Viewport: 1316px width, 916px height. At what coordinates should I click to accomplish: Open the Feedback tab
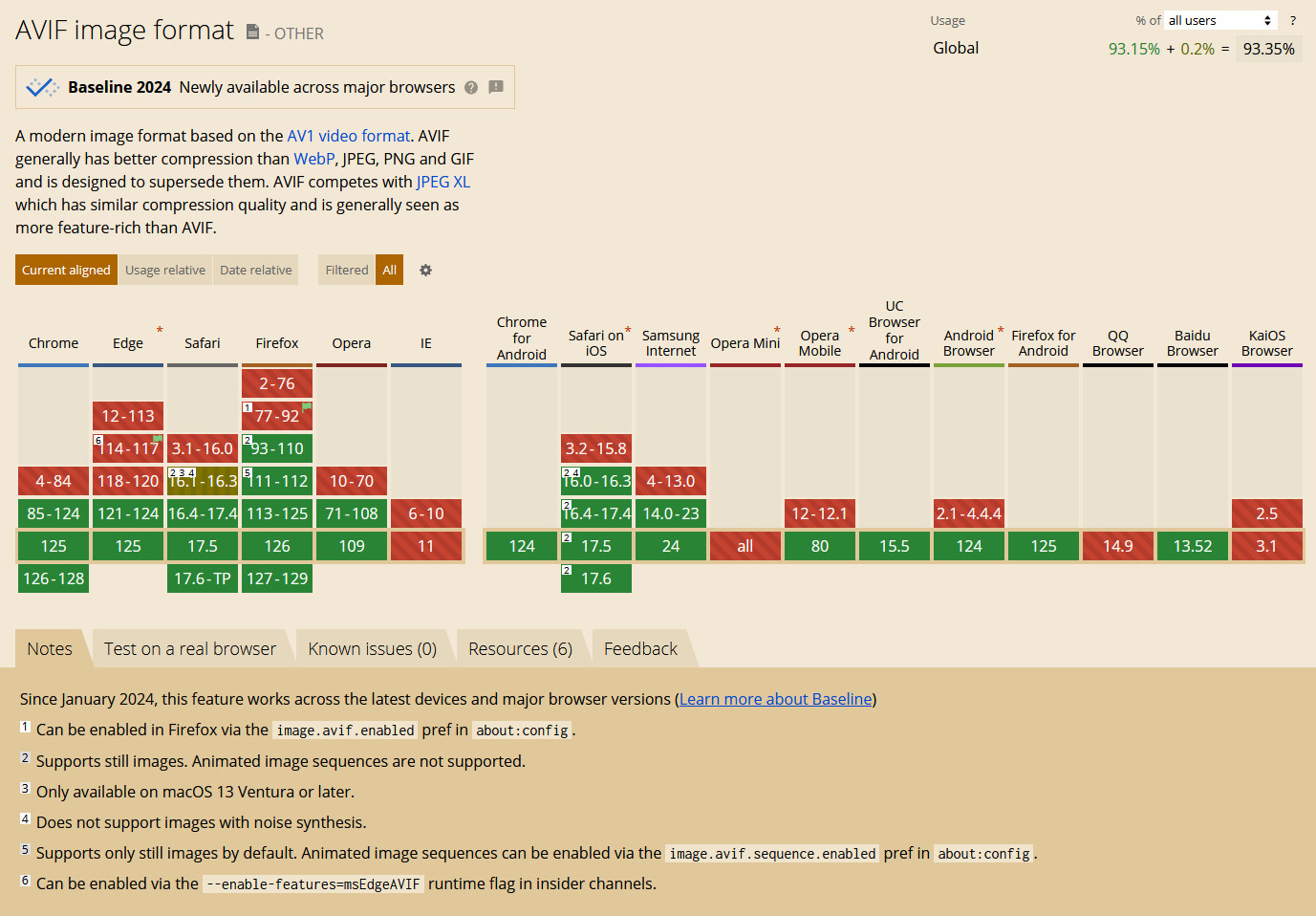[x=641, y=648]
